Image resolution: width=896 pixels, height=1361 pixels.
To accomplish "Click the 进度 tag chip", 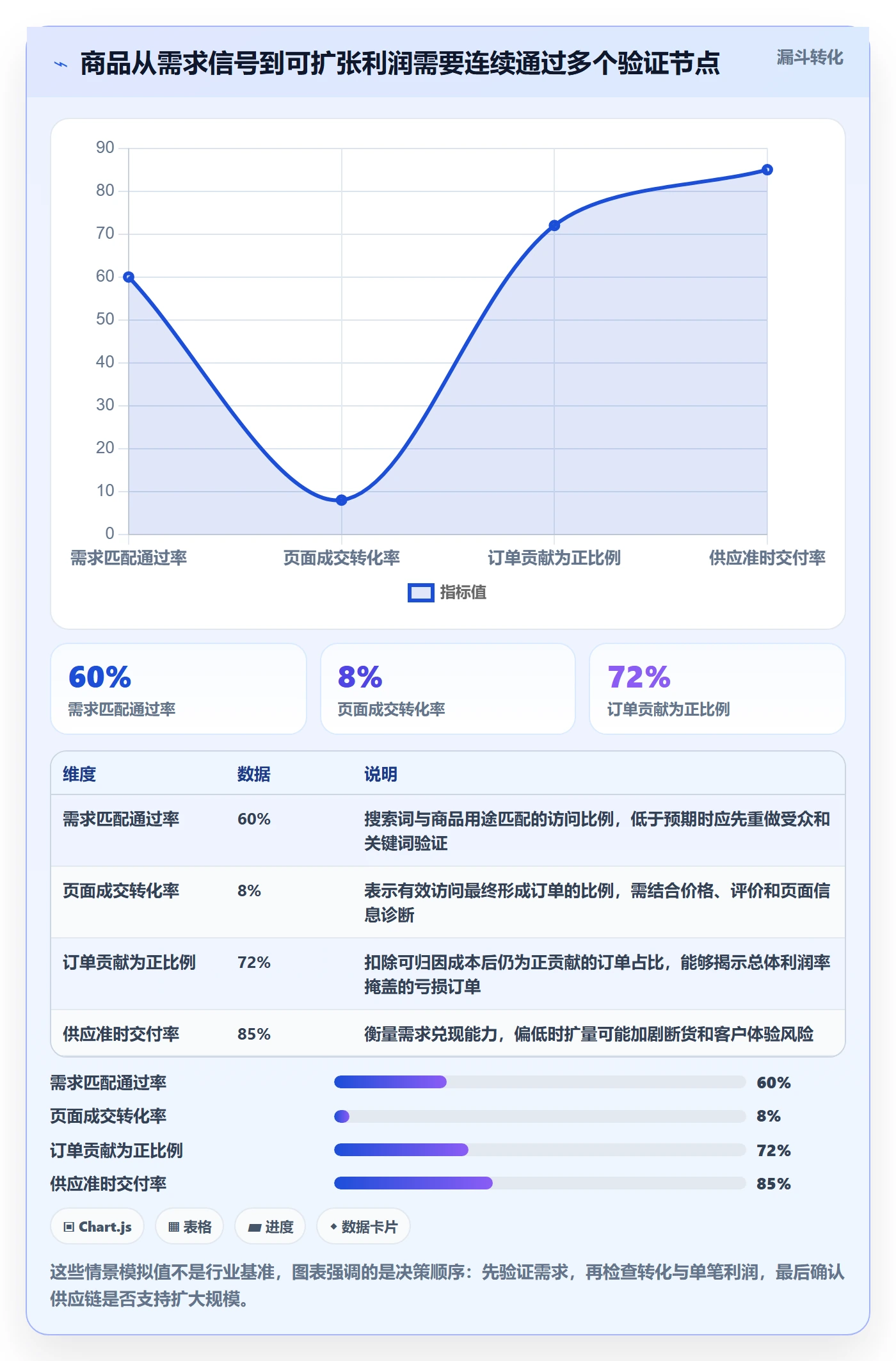I will [270, 1227].
